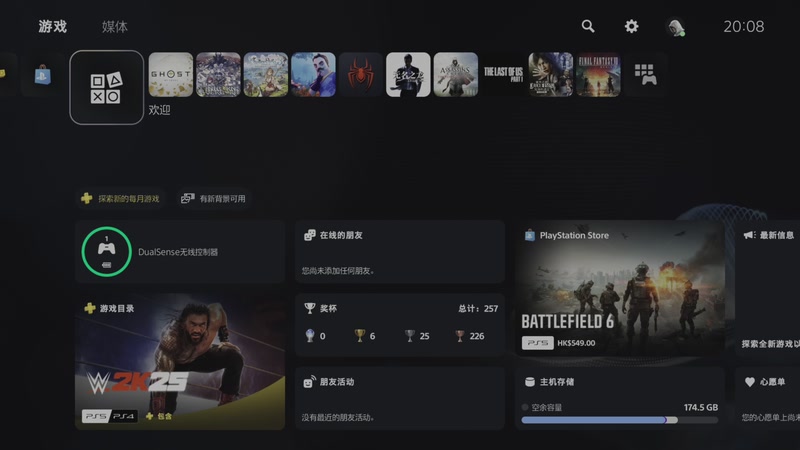Viewport: 800px width, 450px height.
Task: Click the trophy cup icon beside 奖杯
Action: point(309,308)
